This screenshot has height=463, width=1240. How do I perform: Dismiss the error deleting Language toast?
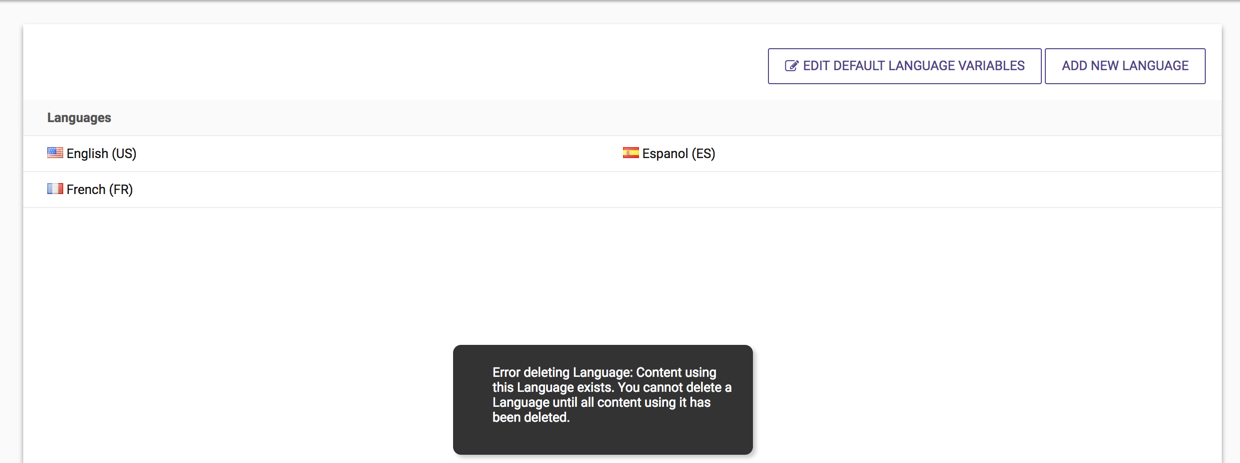pos(602,399)
